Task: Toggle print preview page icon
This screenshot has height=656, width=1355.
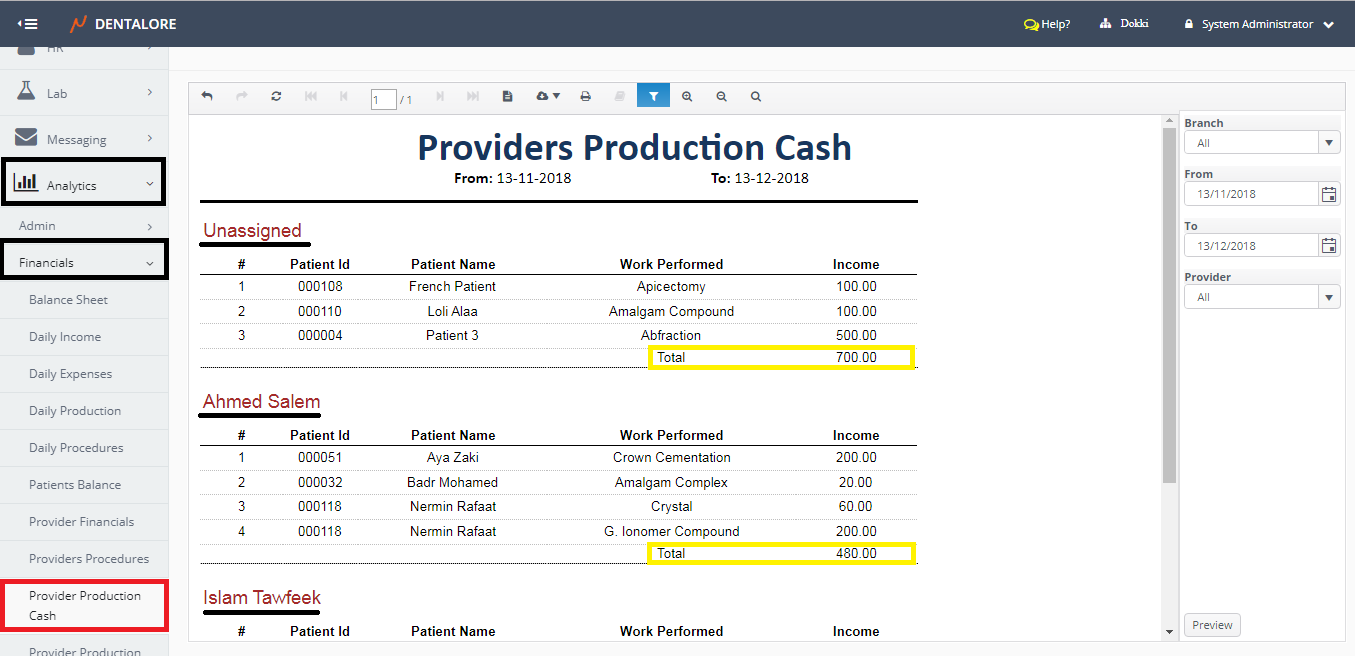Action: (x=508, y=97)
